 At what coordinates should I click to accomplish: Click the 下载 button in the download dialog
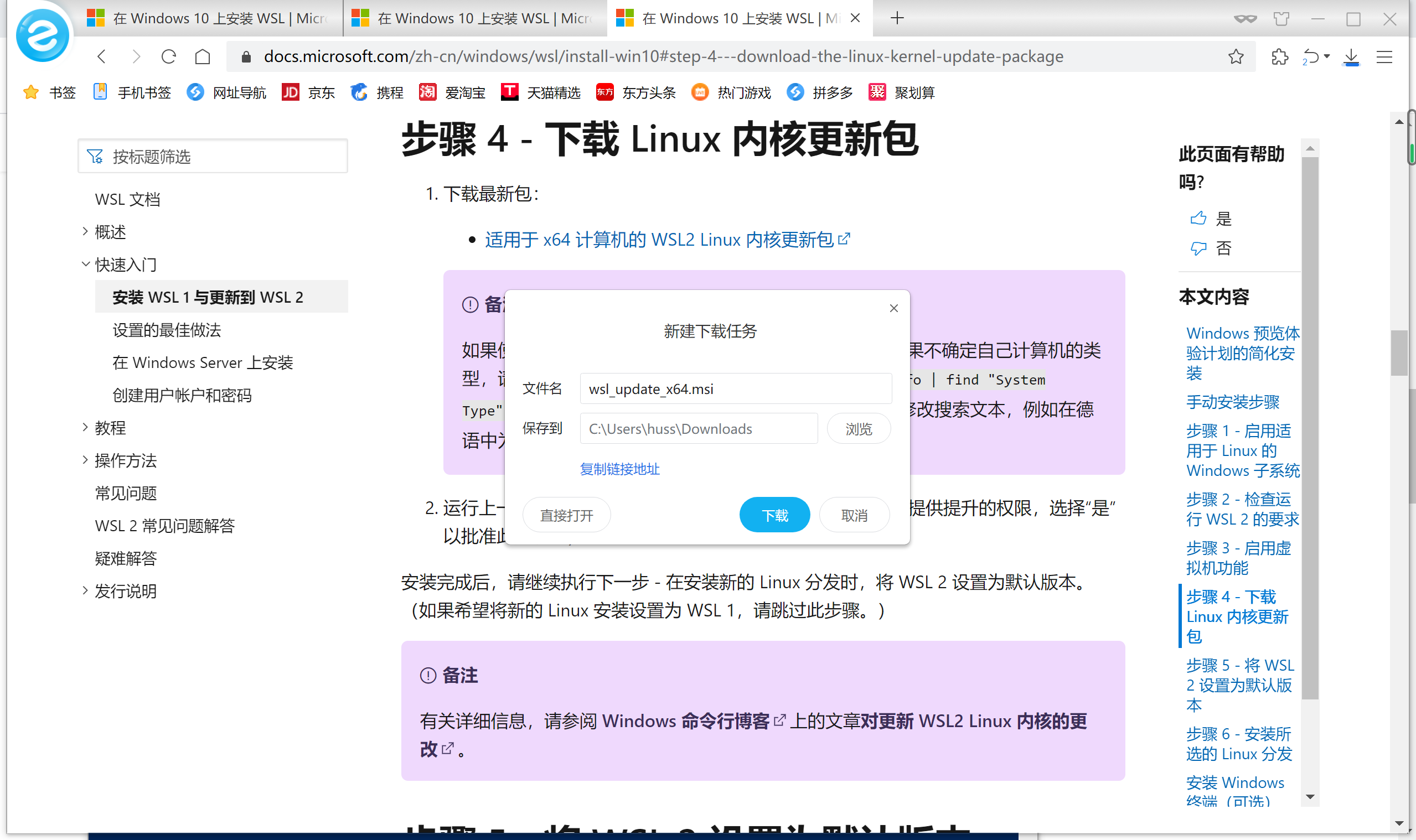coord(774,515)
